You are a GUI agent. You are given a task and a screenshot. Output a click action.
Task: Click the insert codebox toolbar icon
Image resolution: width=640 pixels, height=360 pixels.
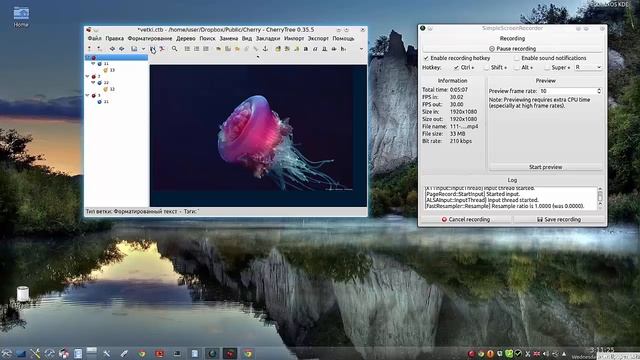[x=237, y=49]
